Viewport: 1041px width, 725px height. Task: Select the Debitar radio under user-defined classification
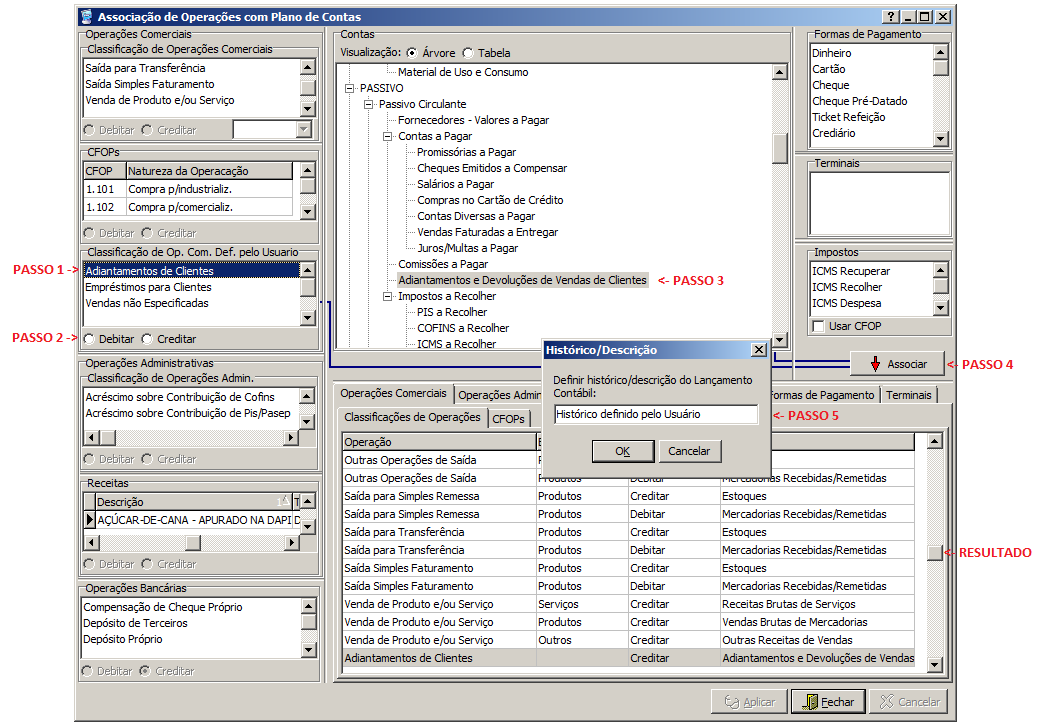point(91,339)
